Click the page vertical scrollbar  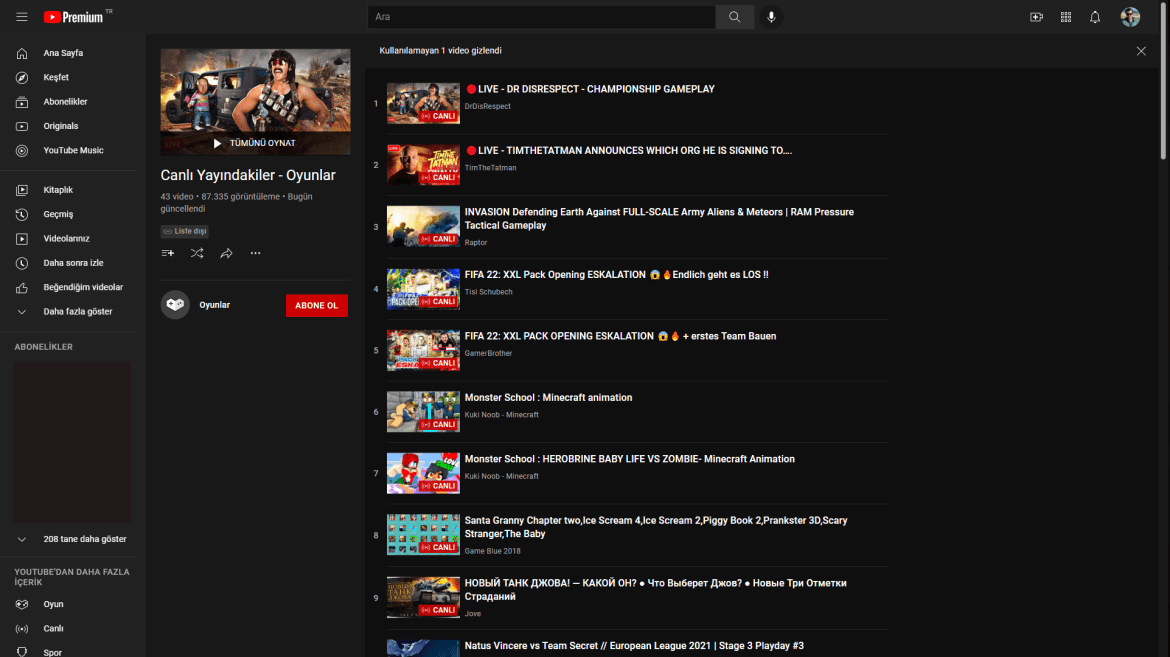click(1163, 81)
